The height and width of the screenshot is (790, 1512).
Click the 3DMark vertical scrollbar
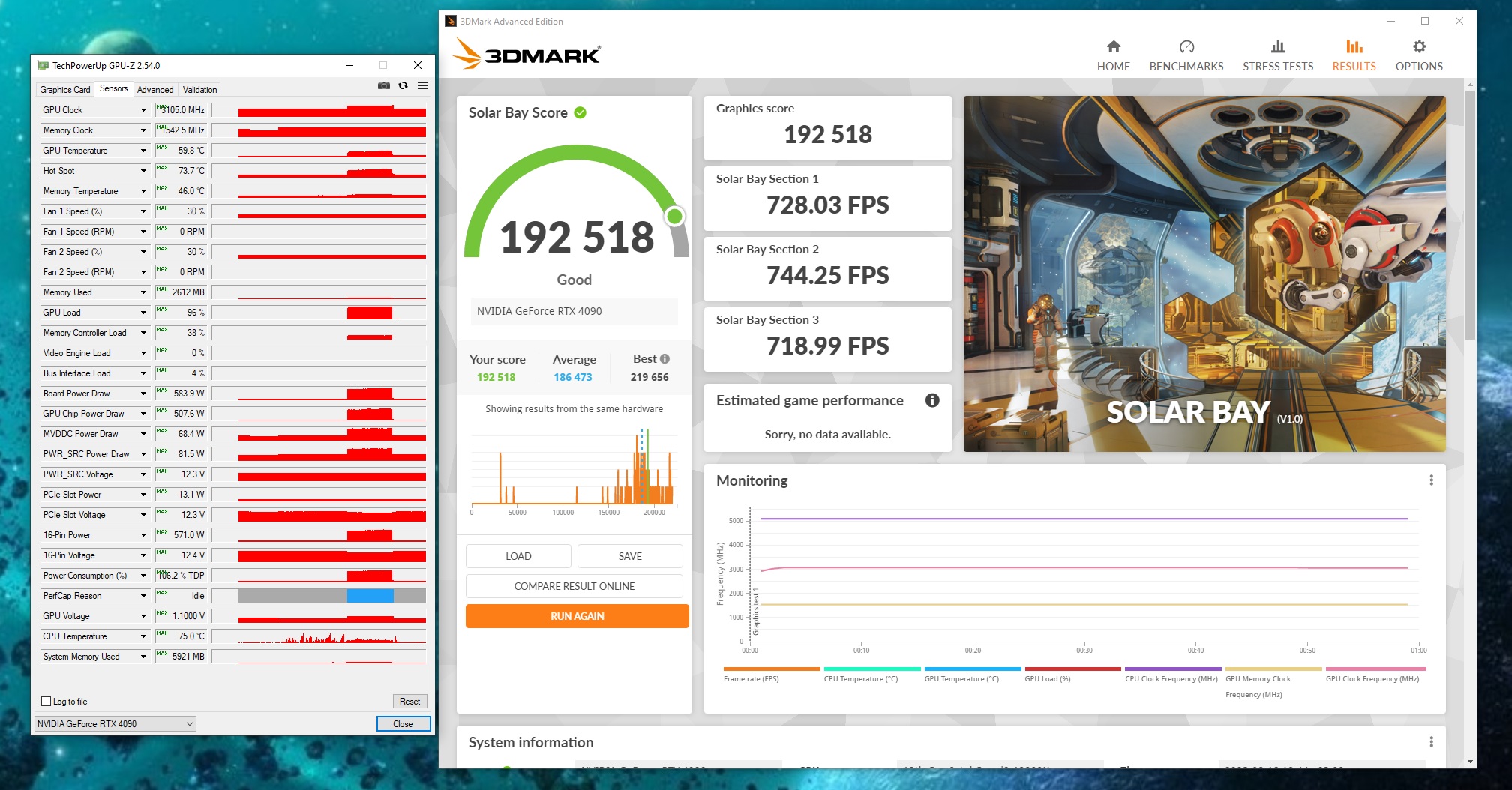pos(1470,214)
